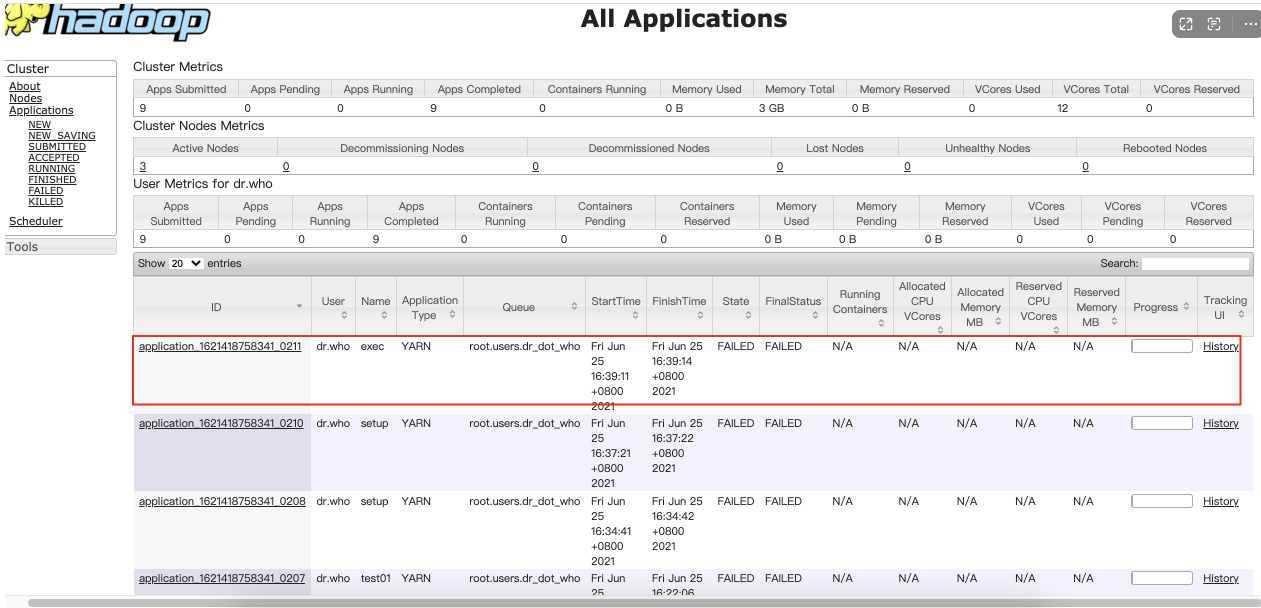Expand the Tools sidebar section

click(x=22, y=247)
